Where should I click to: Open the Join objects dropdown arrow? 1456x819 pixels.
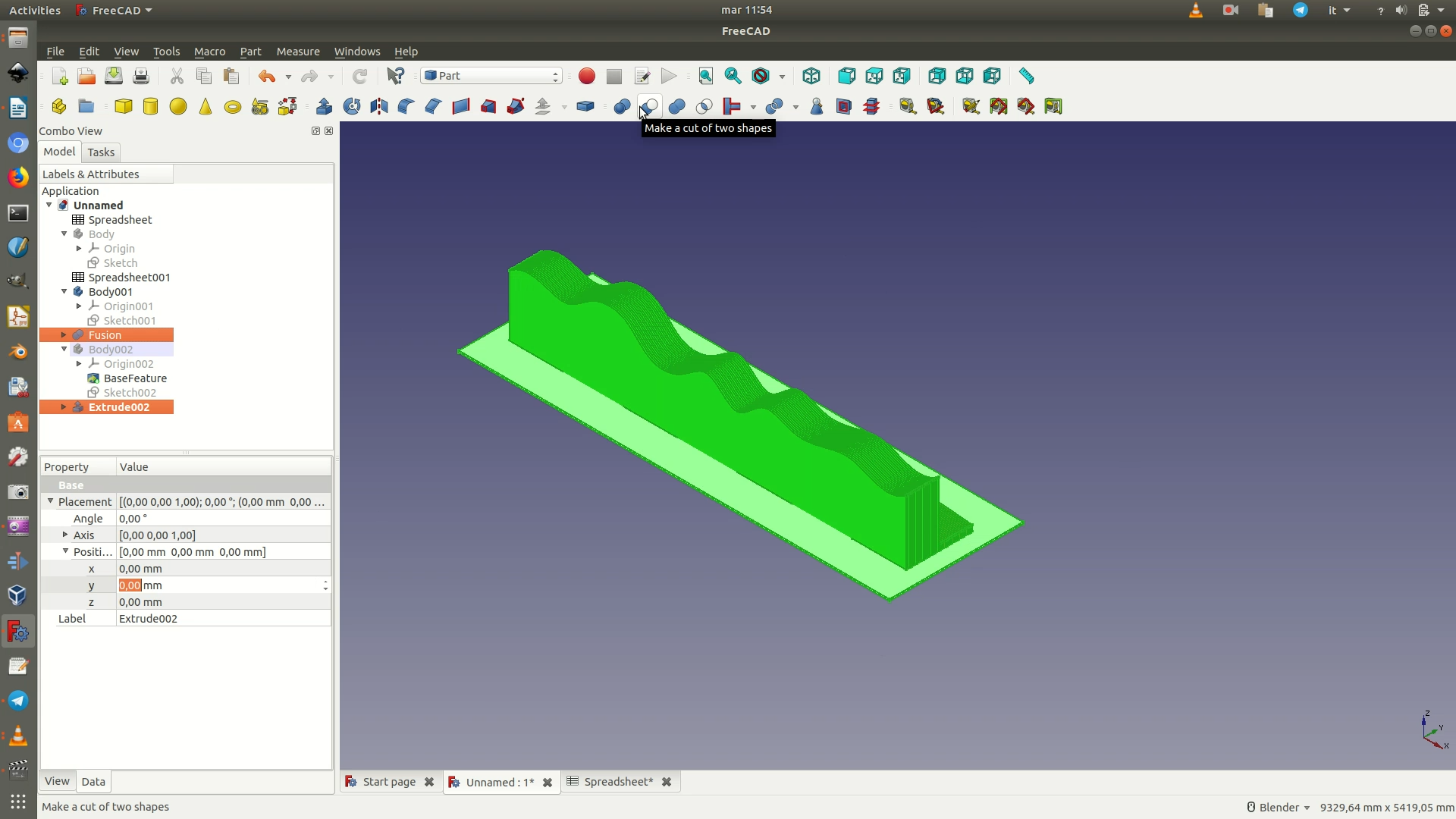(x=753, y=107)
